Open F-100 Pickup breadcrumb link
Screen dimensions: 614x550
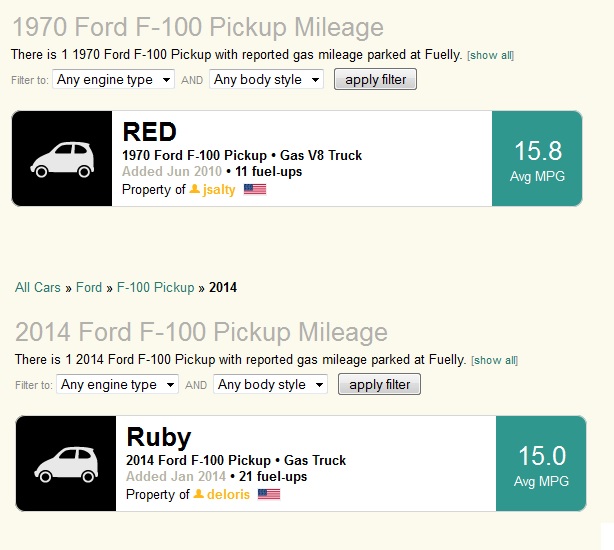tap(155, 288)
